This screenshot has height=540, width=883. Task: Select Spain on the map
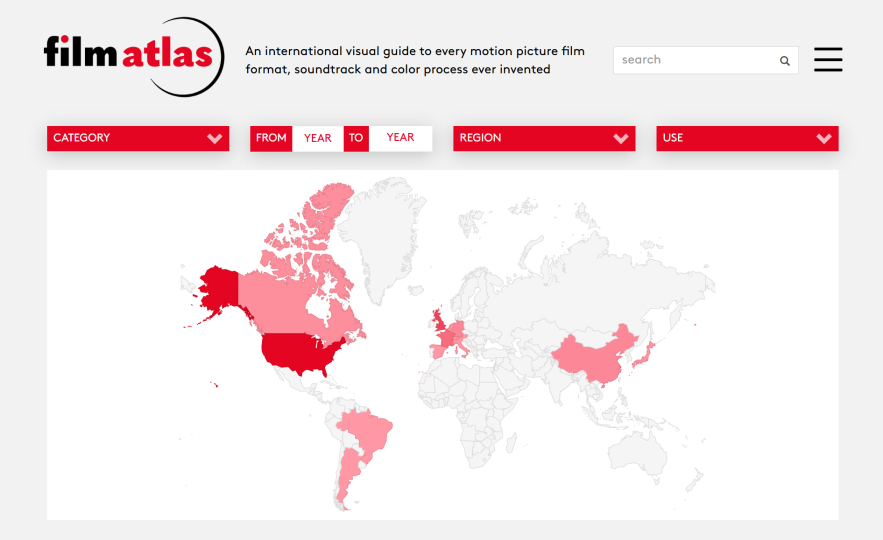pyautogui.click(x=438, y=351)
